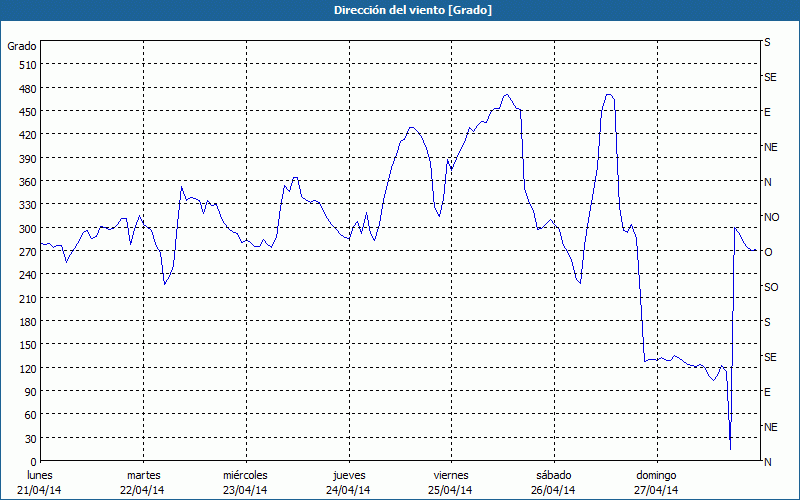Click the topmost "S" label on the right axis
Image resolution: width=800 pixels, height=500 pixels.
pyautogui.click(x=767, y=43)
